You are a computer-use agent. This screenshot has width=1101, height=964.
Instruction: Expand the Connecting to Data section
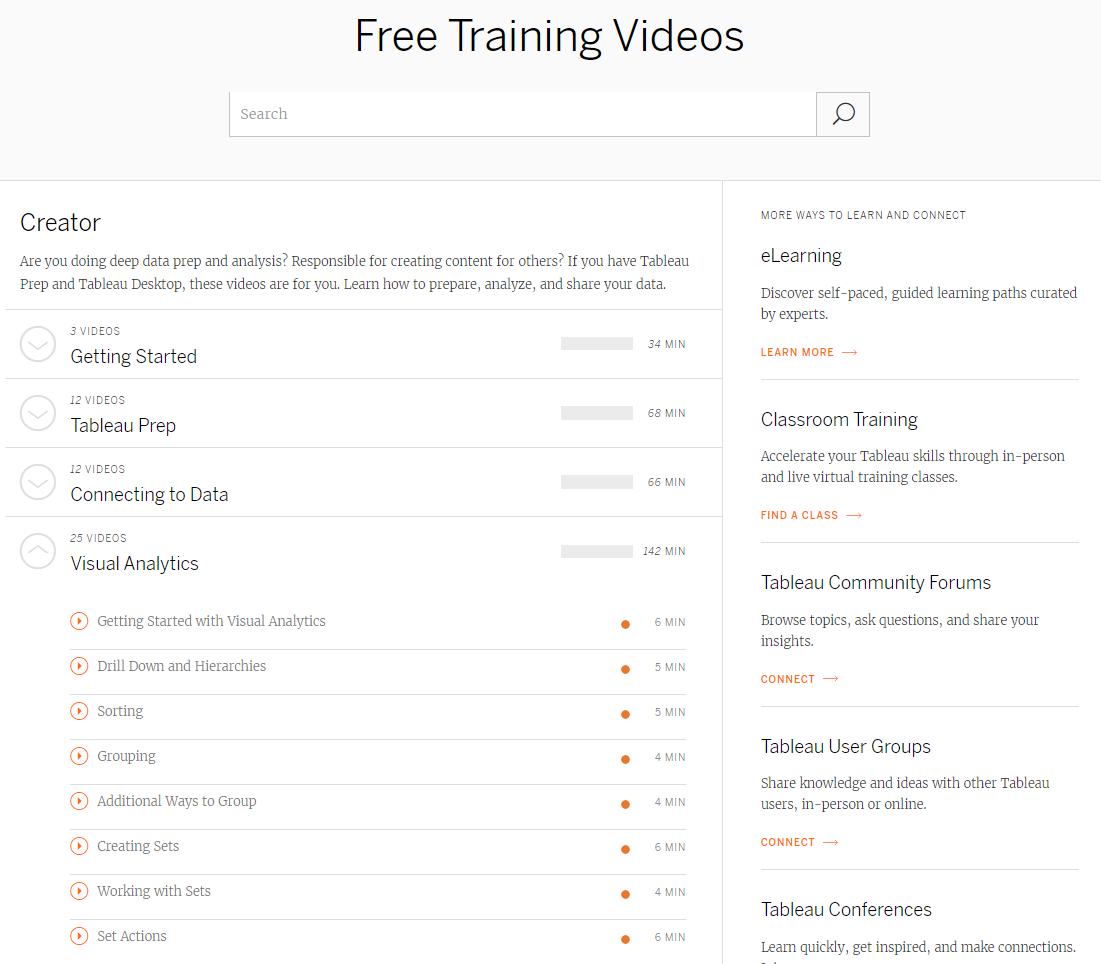(38, 482)
